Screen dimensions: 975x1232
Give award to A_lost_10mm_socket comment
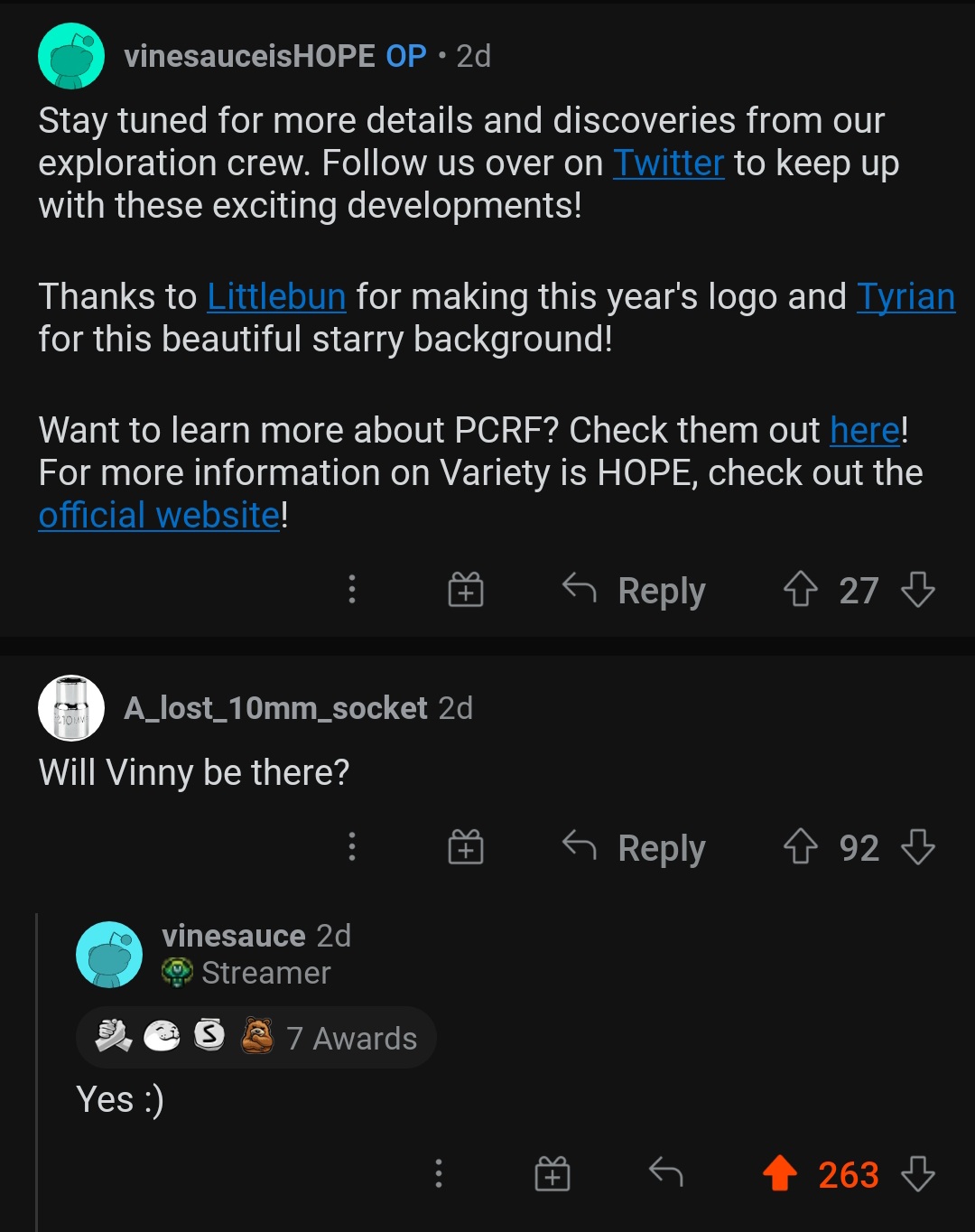point(466,847)
